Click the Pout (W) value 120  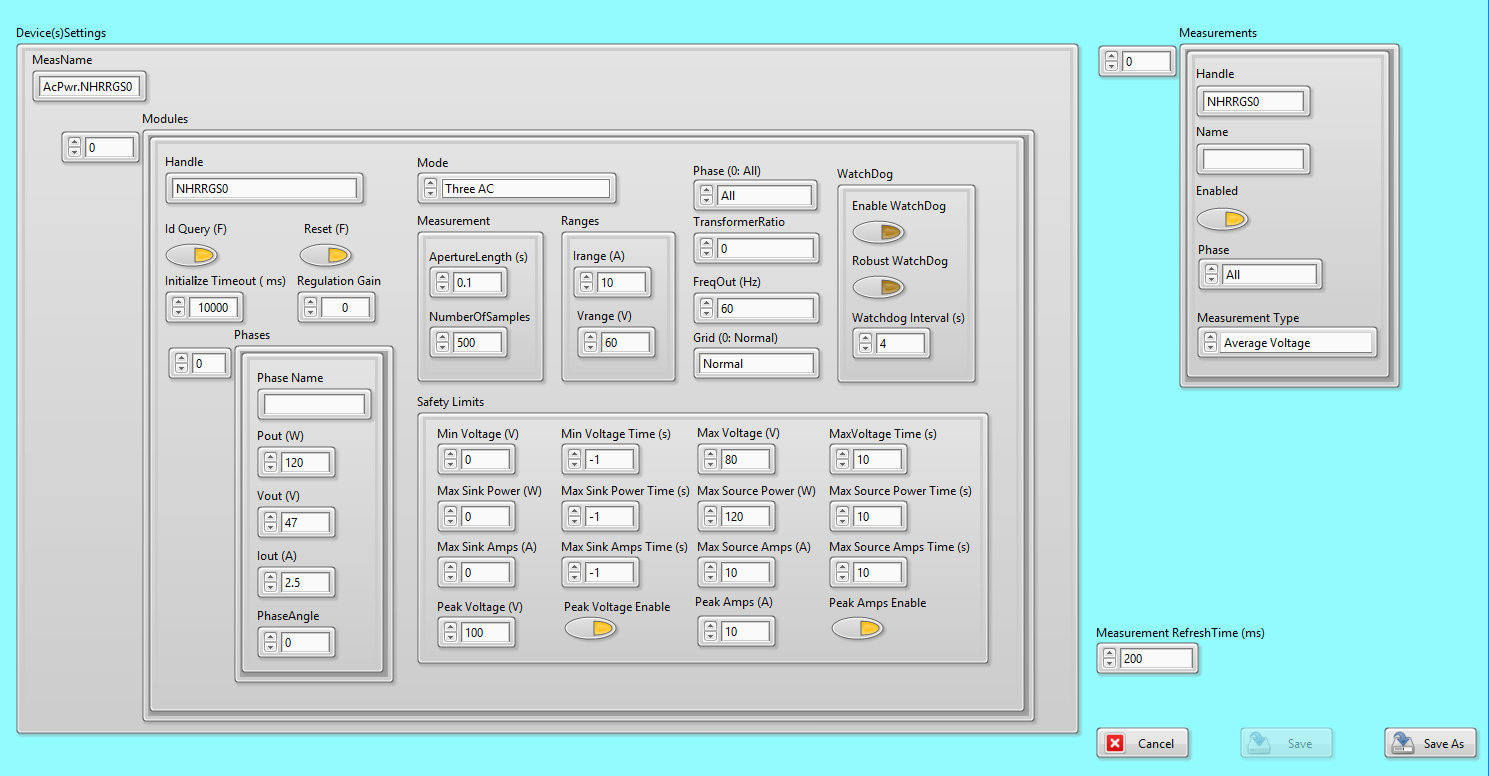click(305, 462)
